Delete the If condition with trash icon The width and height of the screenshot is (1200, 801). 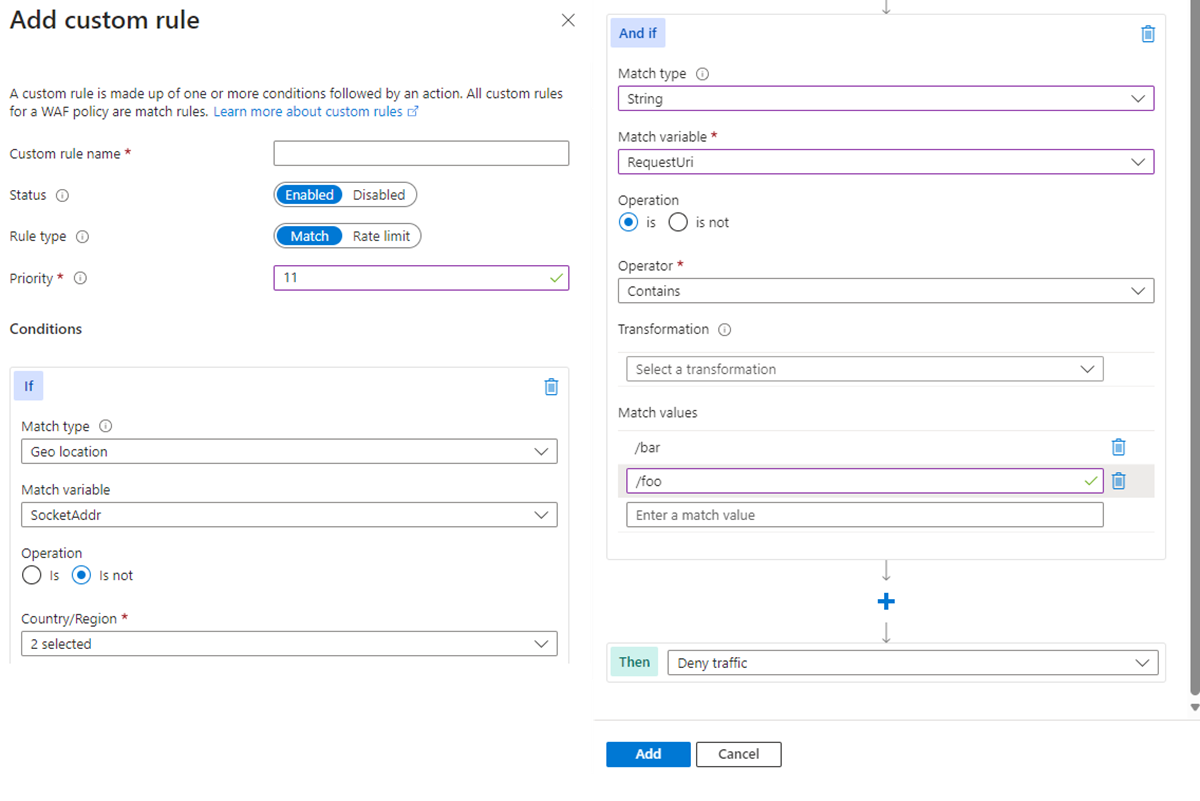[551, 387]
